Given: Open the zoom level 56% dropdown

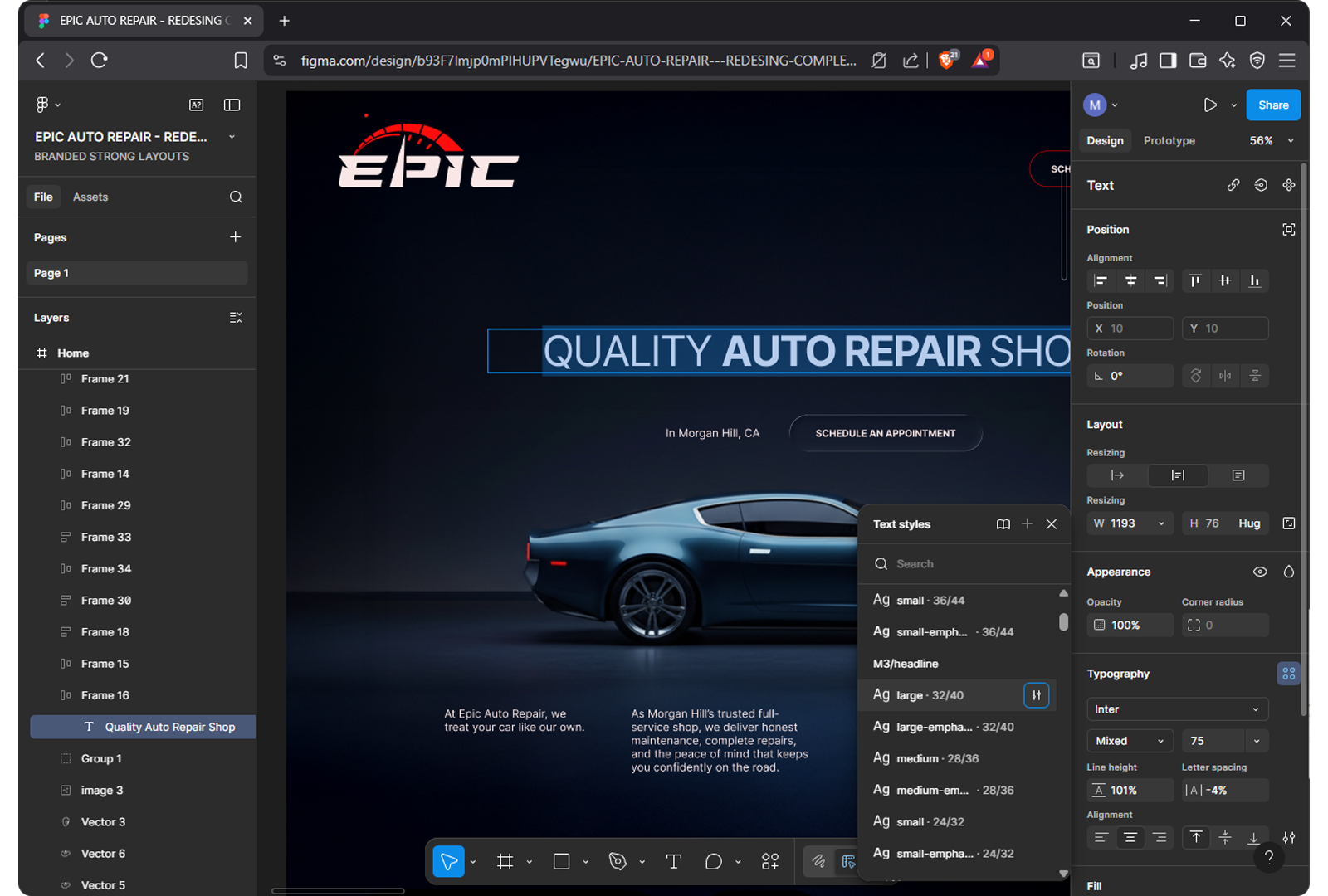Looking at the screenshot, I should tap(1272, 141).
